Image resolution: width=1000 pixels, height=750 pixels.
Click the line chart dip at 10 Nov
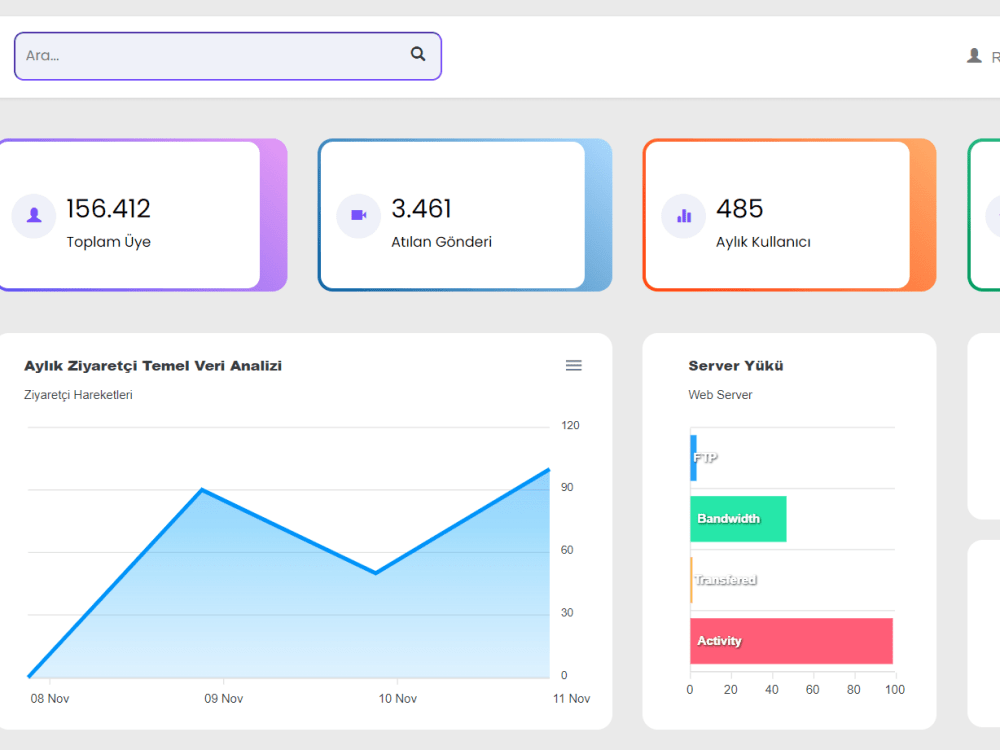376,573
